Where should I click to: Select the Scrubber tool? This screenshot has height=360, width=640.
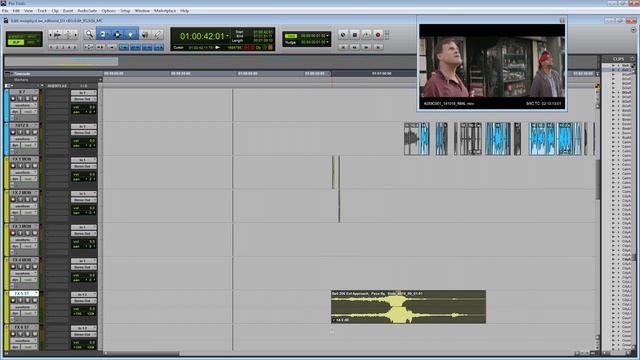click(x=144, y=35)
